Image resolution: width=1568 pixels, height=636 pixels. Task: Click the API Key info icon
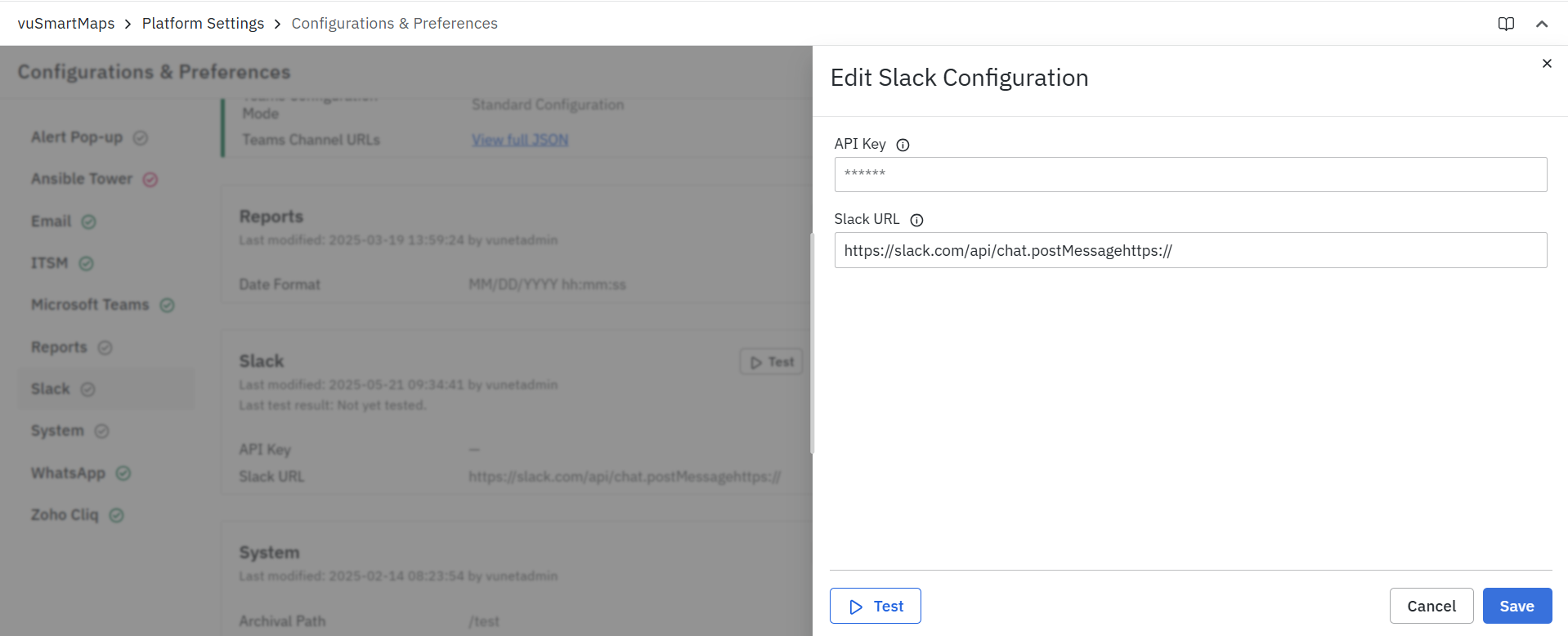click(903, 145)
